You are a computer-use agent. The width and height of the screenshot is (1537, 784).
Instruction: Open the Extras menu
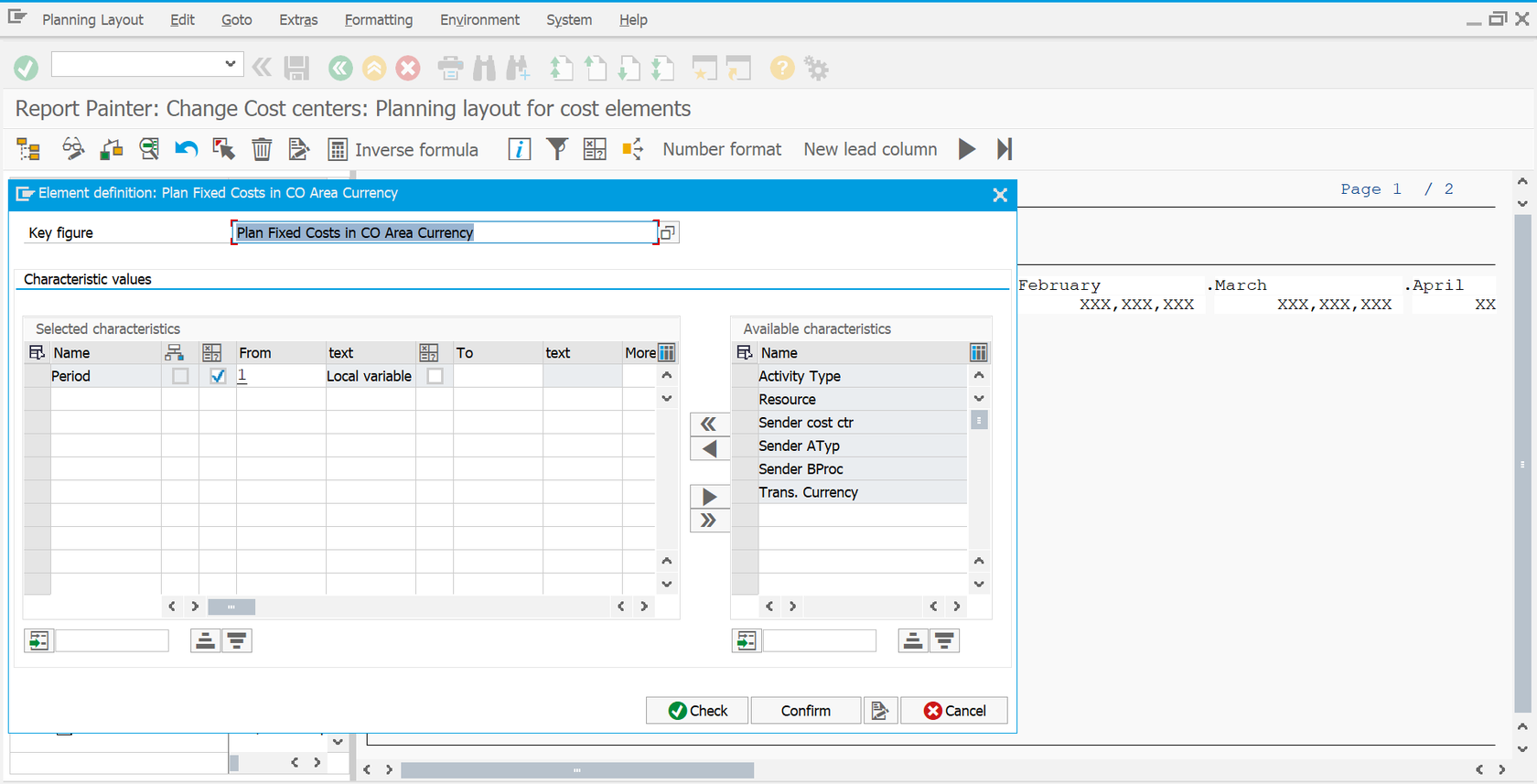coord(298,19)
